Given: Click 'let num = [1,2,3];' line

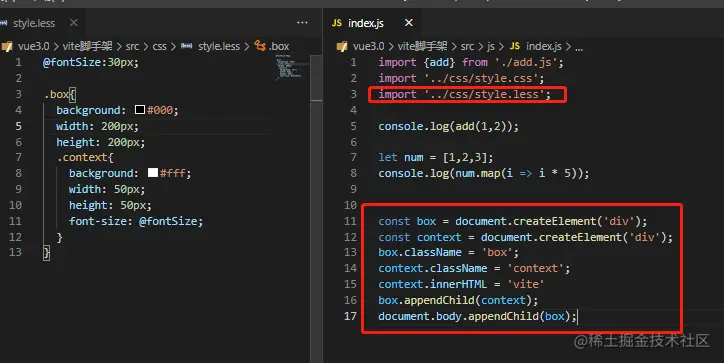Looking at the screenshot, I should 435,157.
